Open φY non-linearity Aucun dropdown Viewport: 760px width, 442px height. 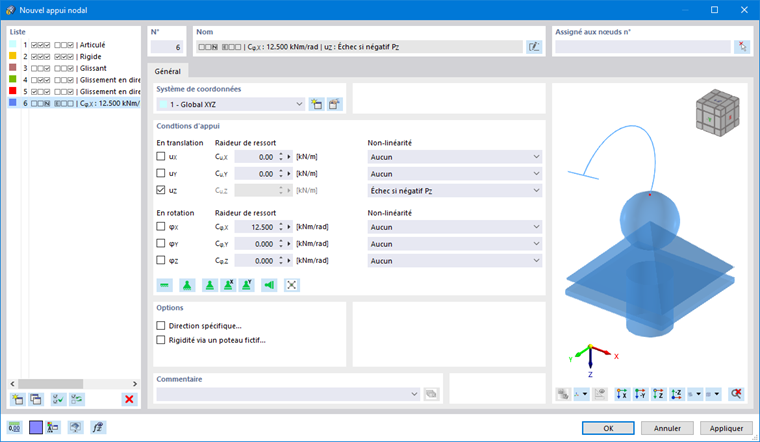(x=455, y=244)
